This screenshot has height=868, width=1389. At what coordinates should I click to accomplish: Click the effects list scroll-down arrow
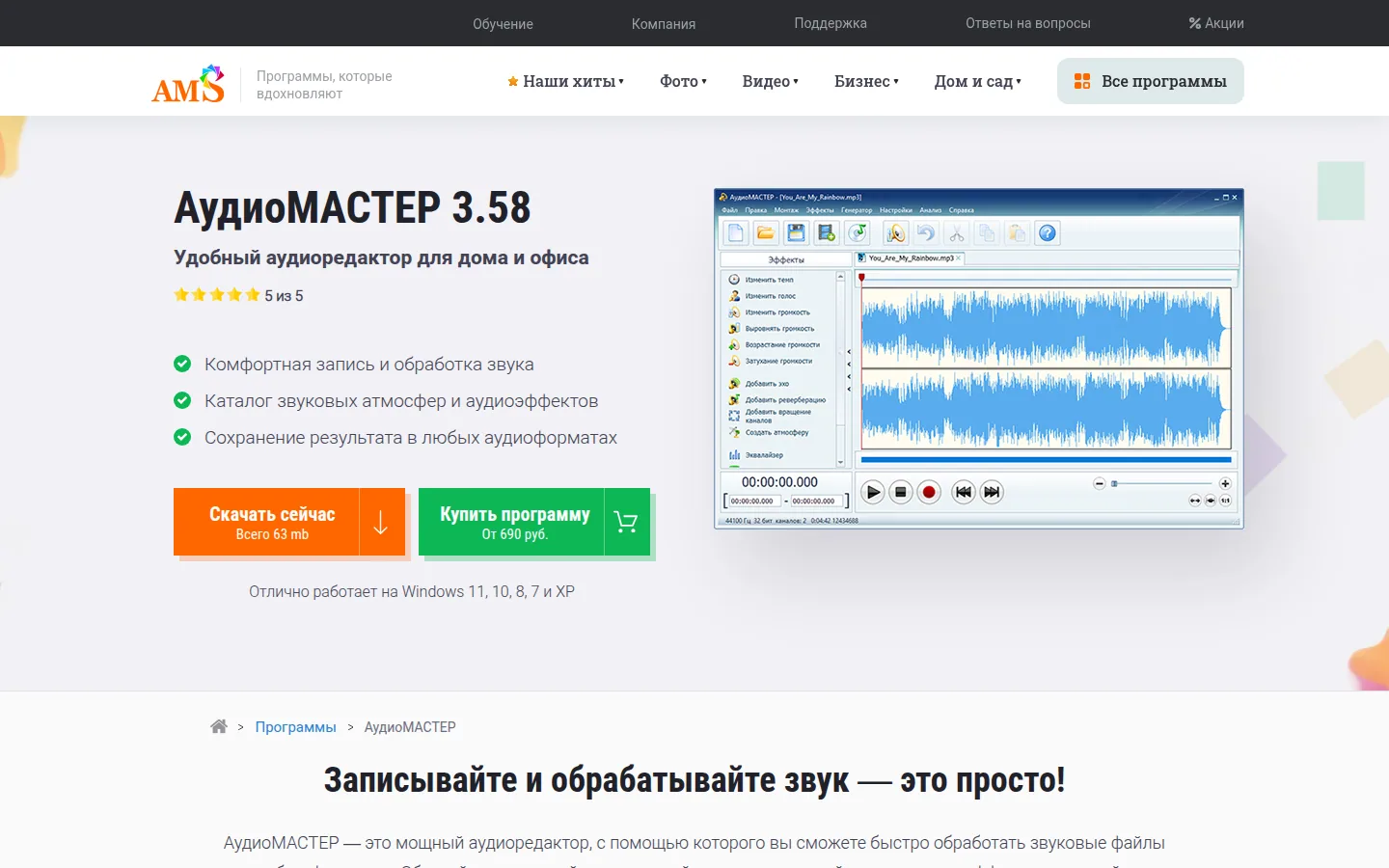(841, 463)
